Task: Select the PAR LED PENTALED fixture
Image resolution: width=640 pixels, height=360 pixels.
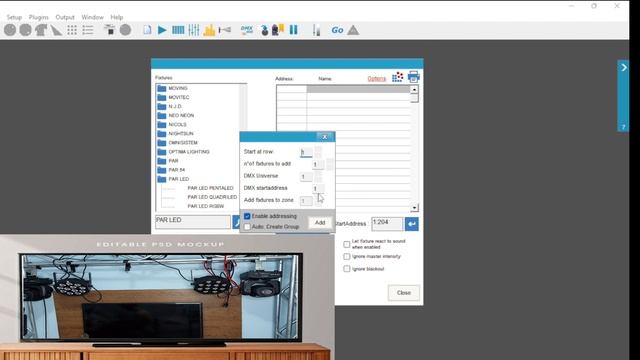Action: click(210, 188)
